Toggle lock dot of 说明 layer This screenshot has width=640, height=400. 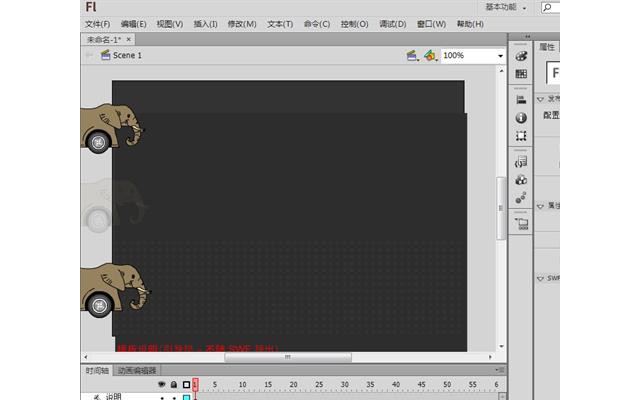[x=174, y=398]
